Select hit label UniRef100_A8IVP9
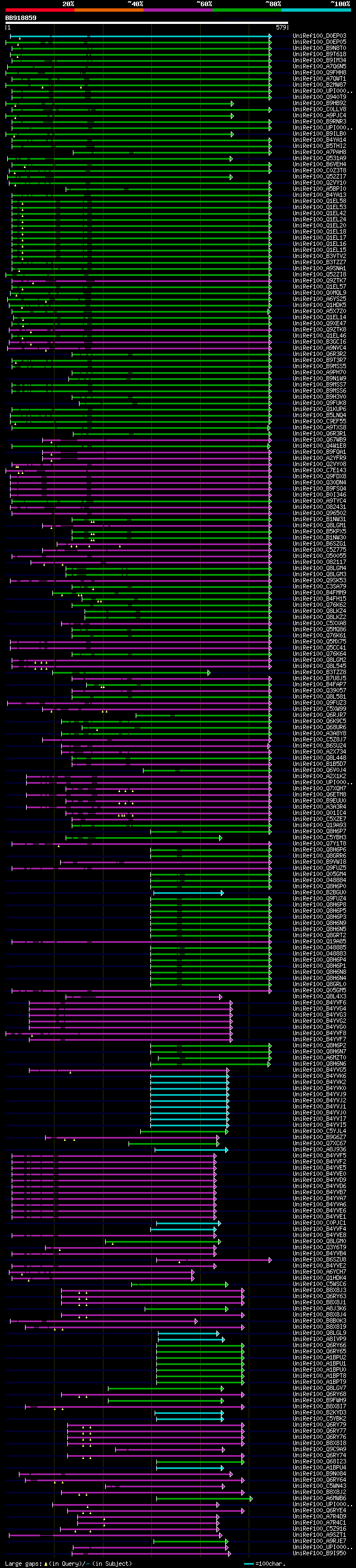The height and width of the screenshot is (1568, 356). (319, 1340)
